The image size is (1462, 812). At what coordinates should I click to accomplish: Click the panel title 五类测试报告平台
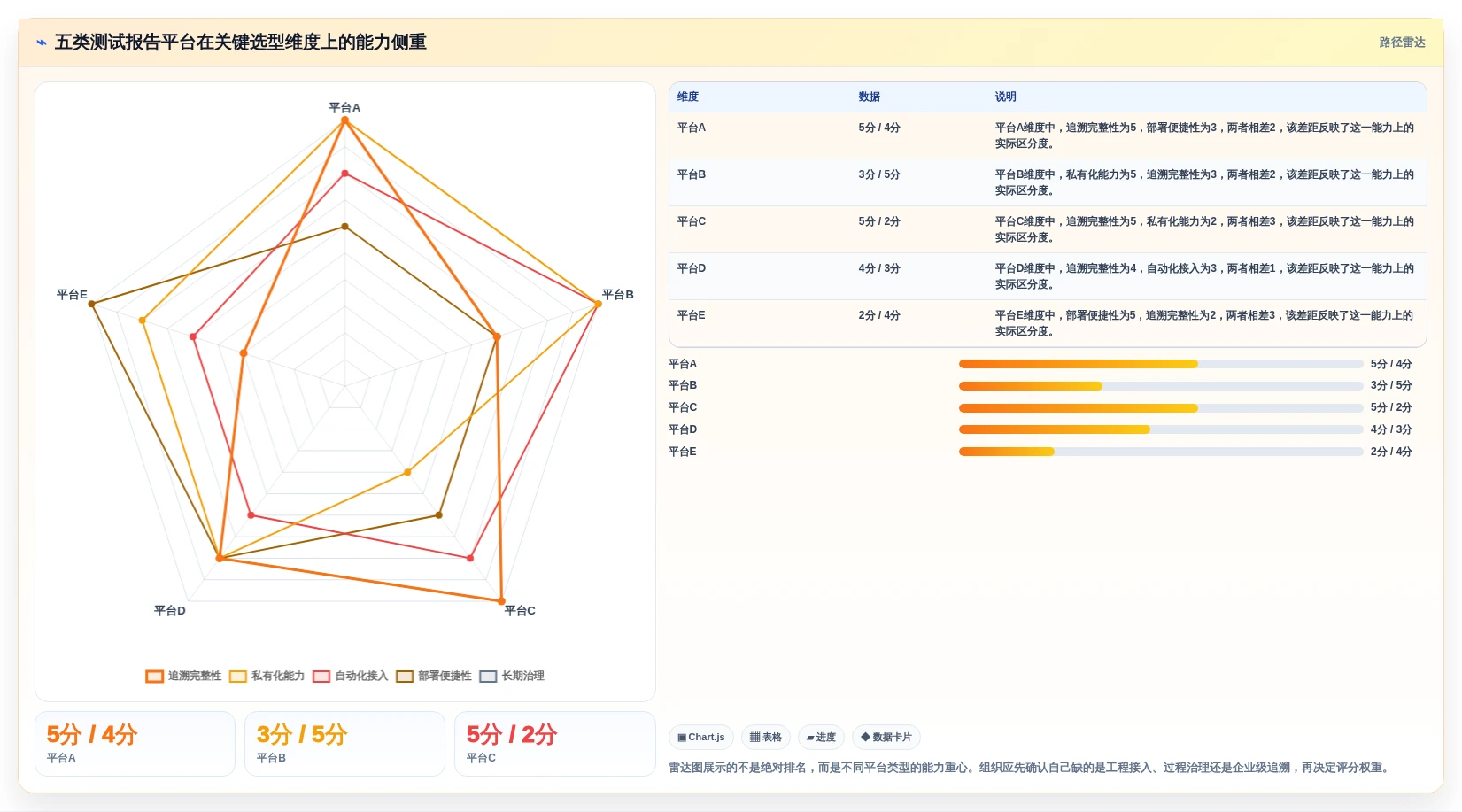[x=241, y=43]
